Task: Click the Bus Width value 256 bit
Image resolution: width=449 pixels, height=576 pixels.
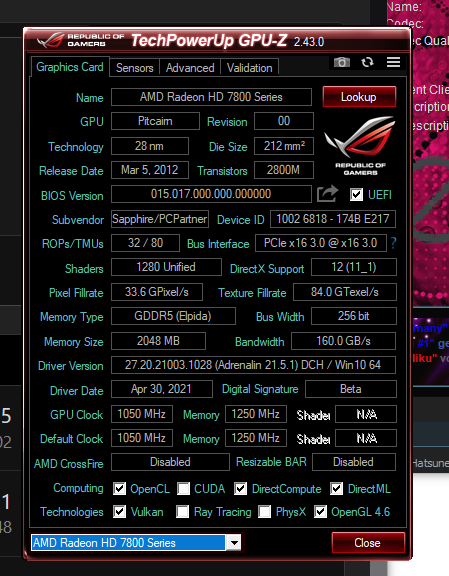Action: [354, 316]
